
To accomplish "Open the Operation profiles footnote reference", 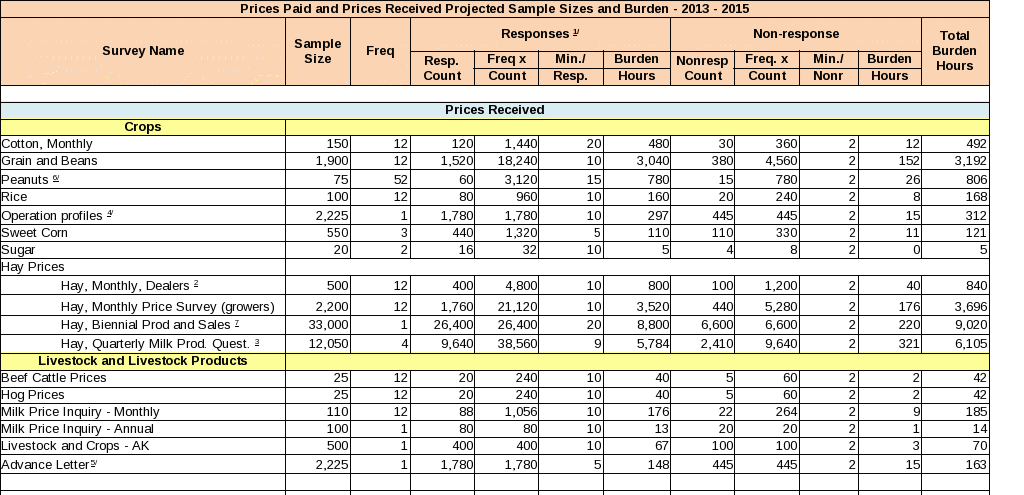I will pos(109,213).
